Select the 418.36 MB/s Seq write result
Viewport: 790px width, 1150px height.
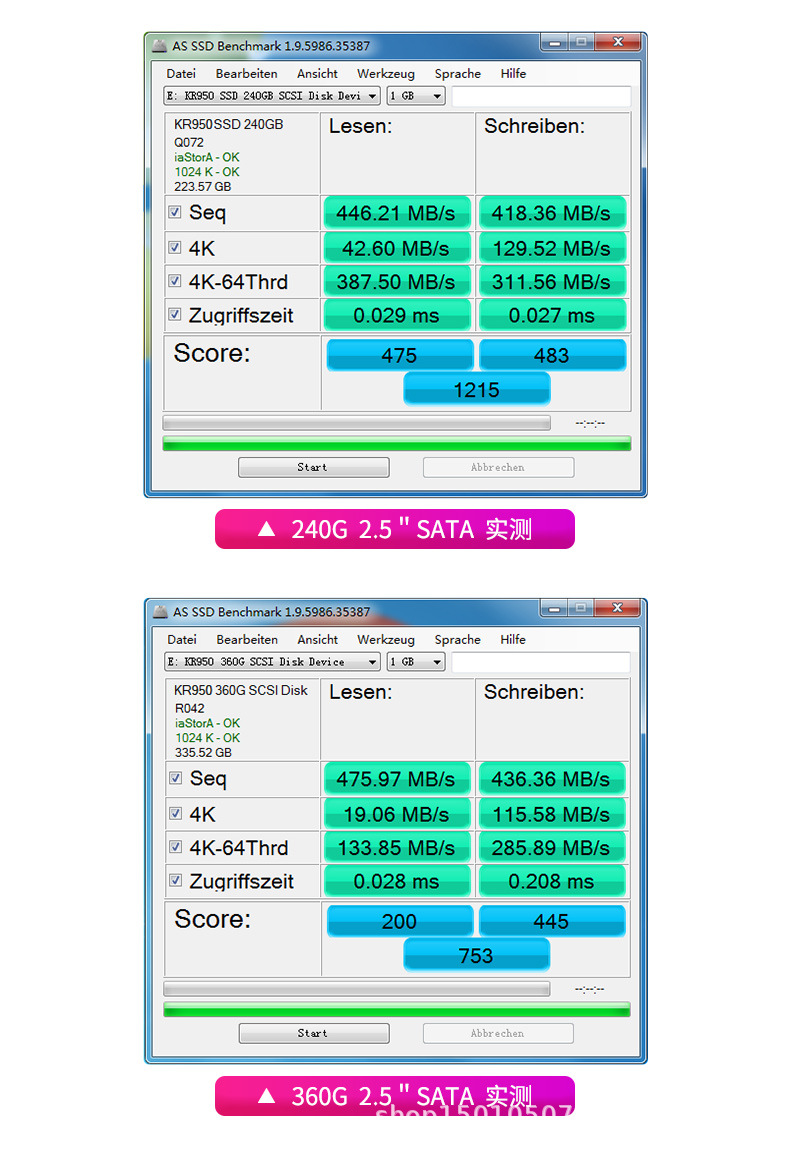[552, 213]
